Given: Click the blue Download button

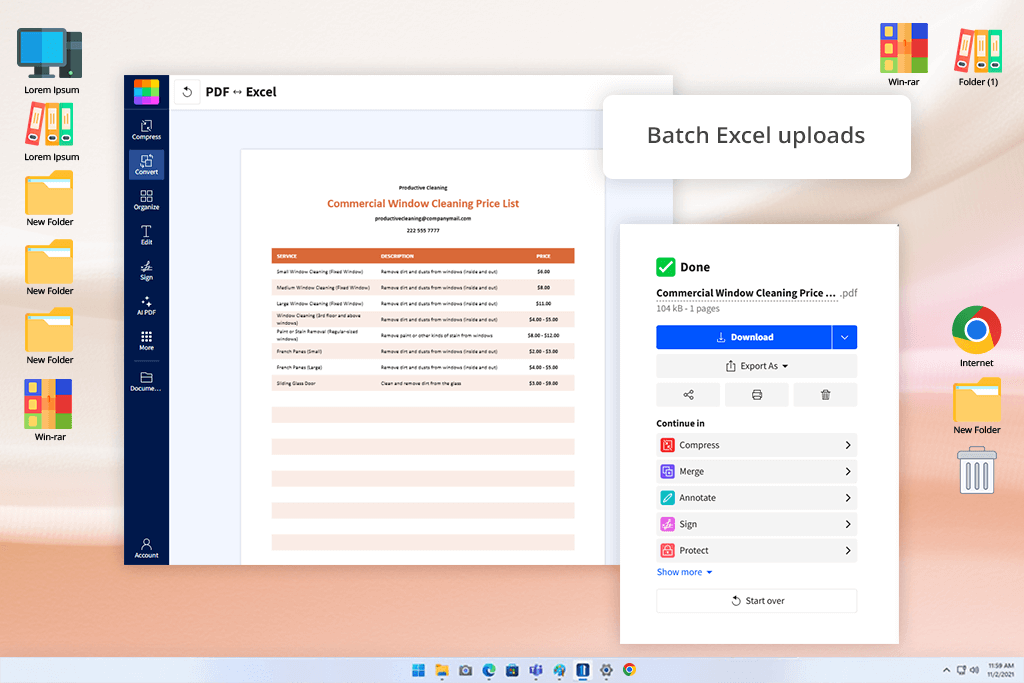Looking at the screenshot, I should [x=744, y=337].
